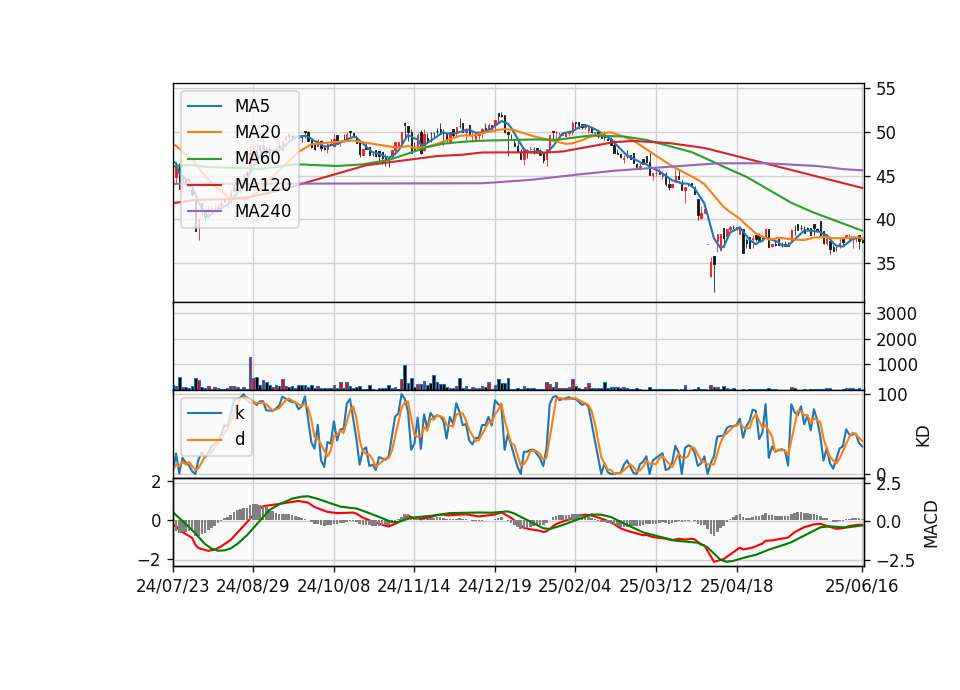Screen dimensions: 960x690
Task: Click the MA240 legend label
Action: [263, 211]
